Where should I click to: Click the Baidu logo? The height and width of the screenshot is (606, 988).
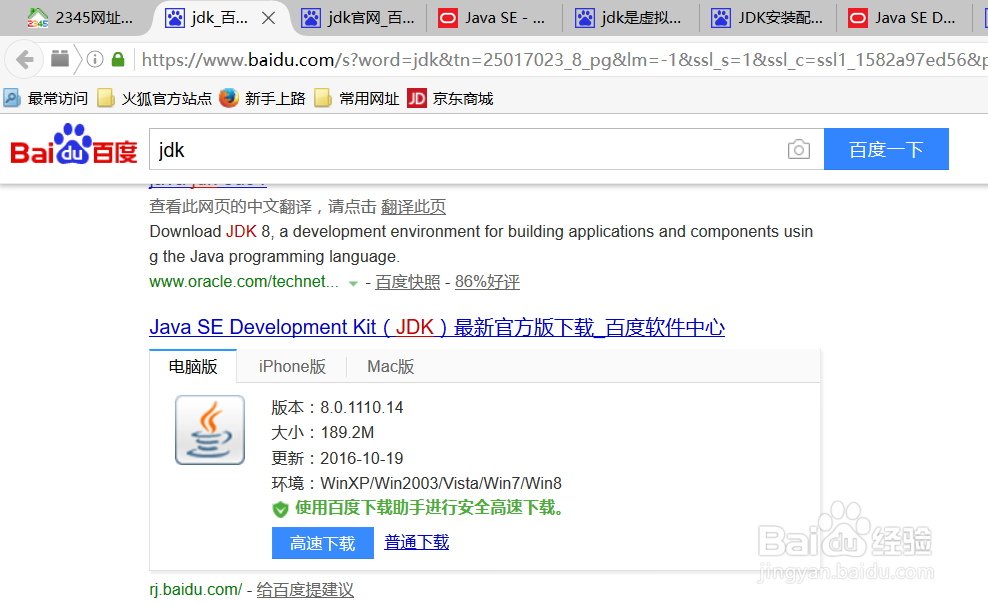[x=74, y=145]
